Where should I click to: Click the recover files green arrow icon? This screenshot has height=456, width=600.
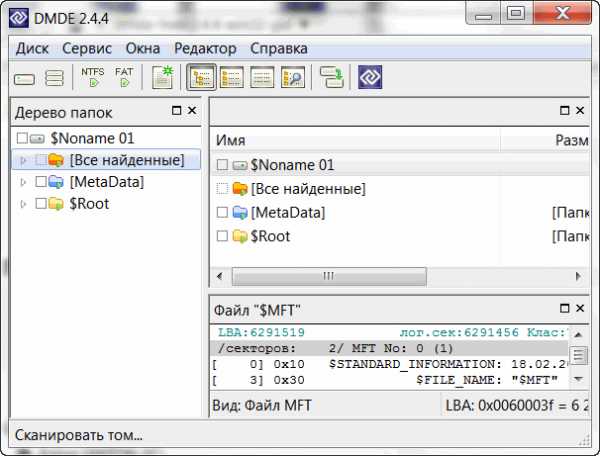point(332,77)
